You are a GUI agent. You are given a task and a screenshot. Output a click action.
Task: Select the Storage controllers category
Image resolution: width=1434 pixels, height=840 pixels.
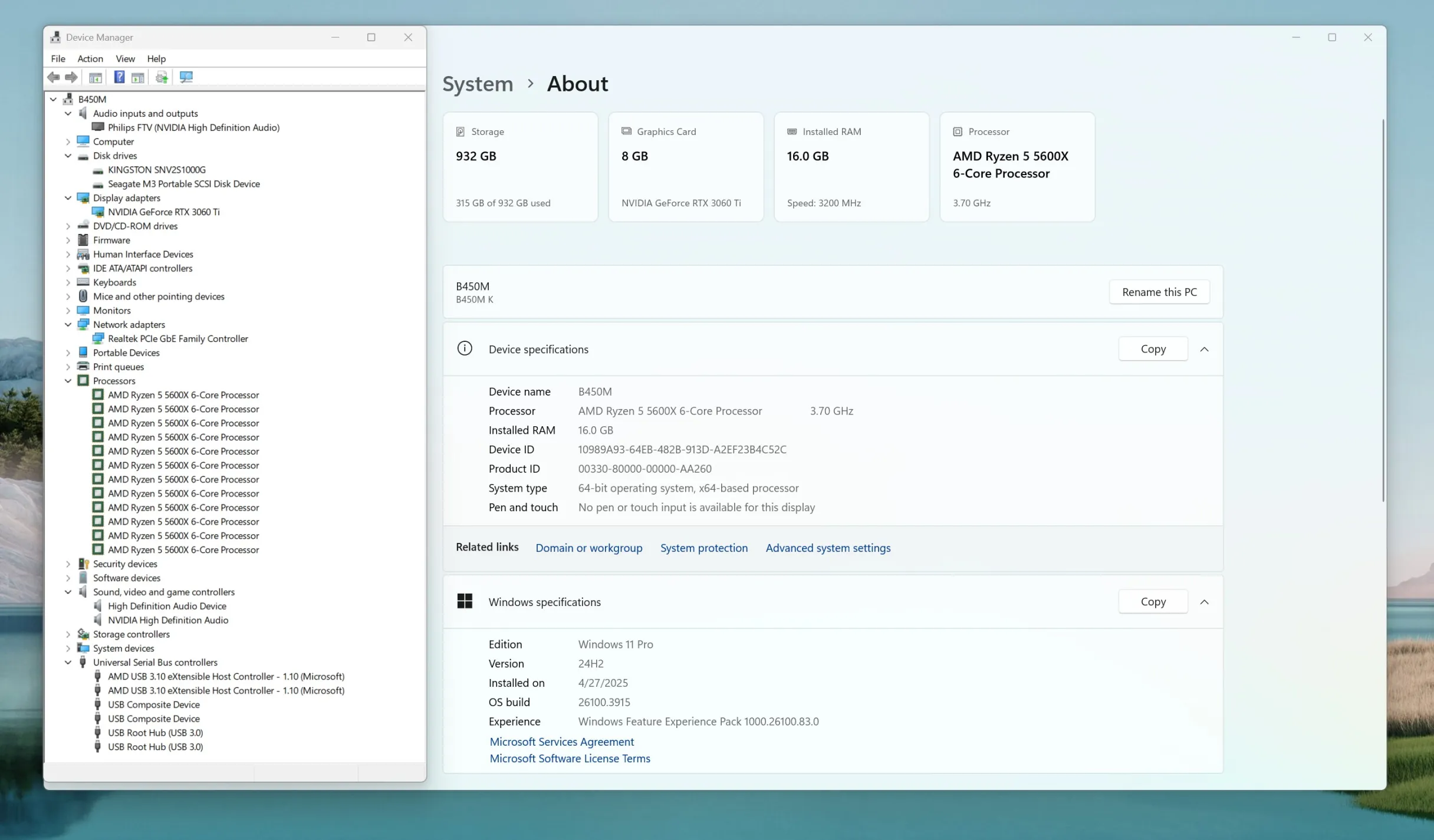(131, 634)
